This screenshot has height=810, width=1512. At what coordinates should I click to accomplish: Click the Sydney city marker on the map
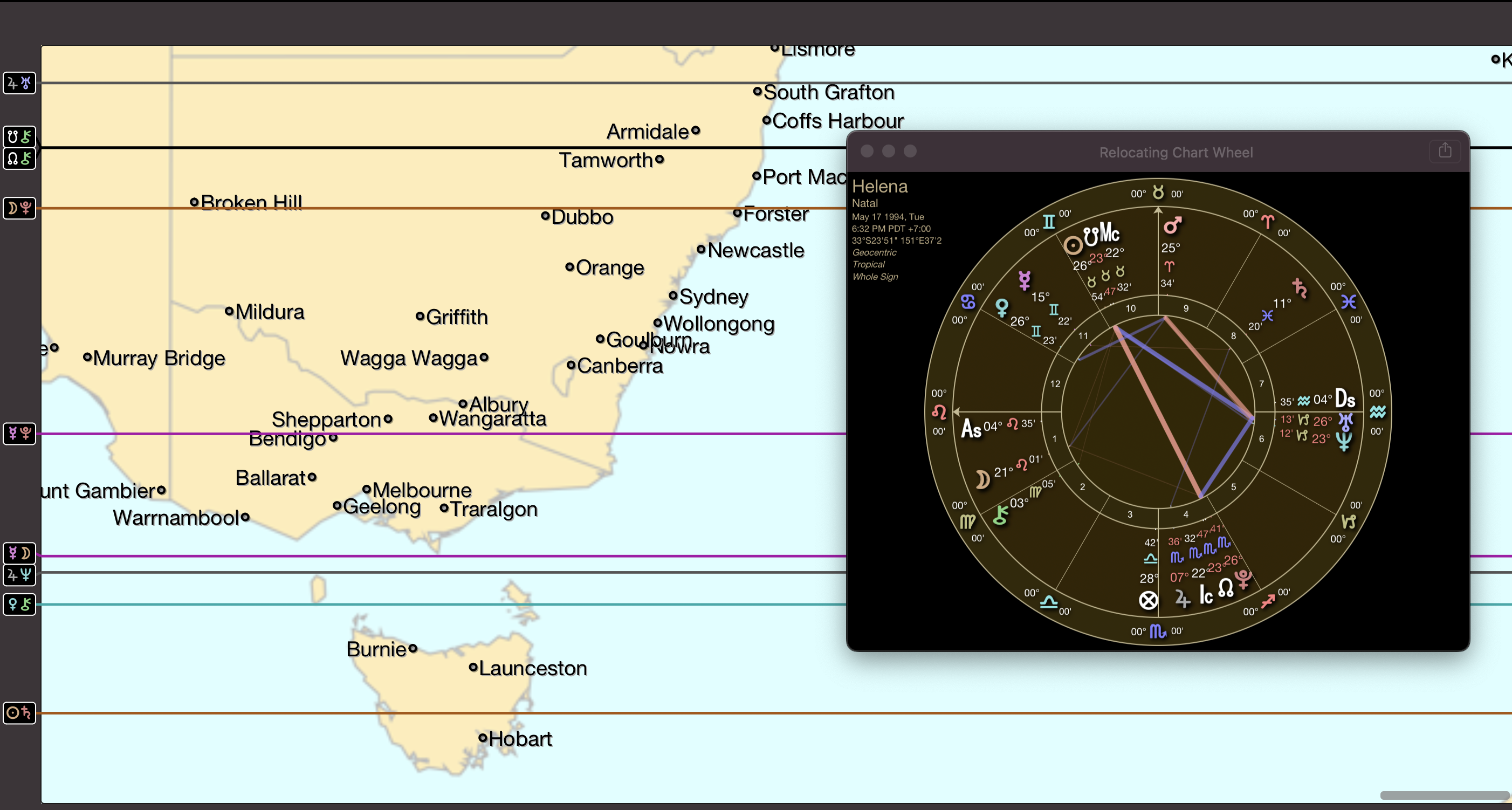(675, 297)
